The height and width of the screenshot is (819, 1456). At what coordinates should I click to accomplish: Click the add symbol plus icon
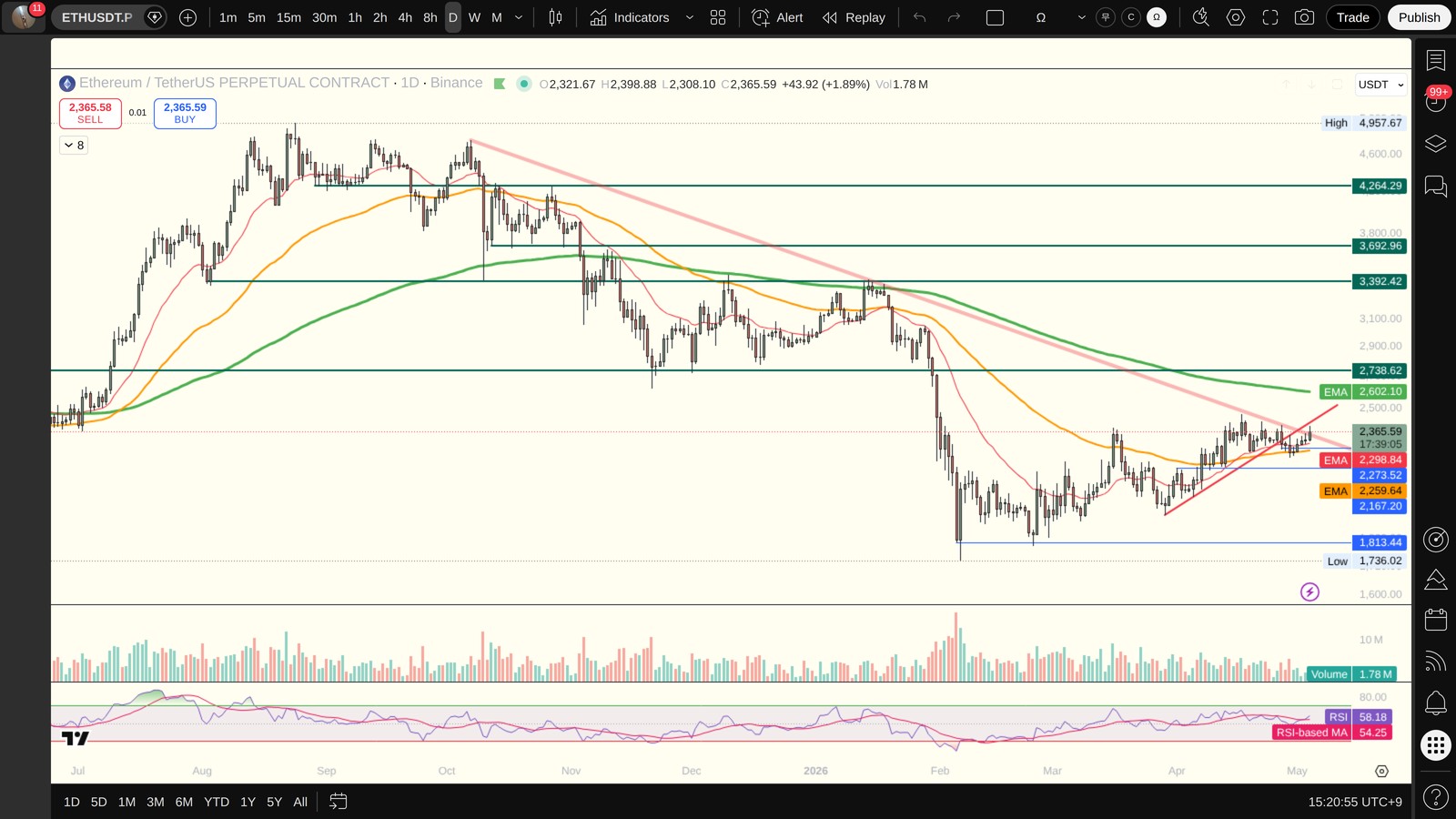click(187, 17)
